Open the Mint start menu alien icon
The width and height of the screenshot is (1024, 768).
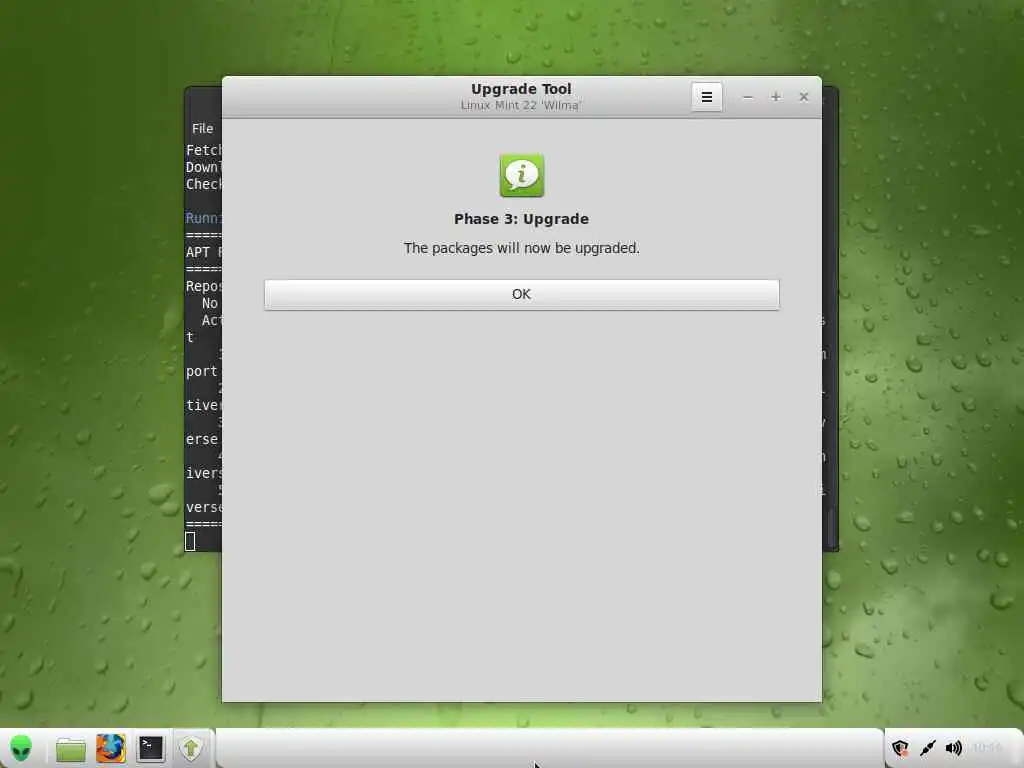click(x=21, y=748)
